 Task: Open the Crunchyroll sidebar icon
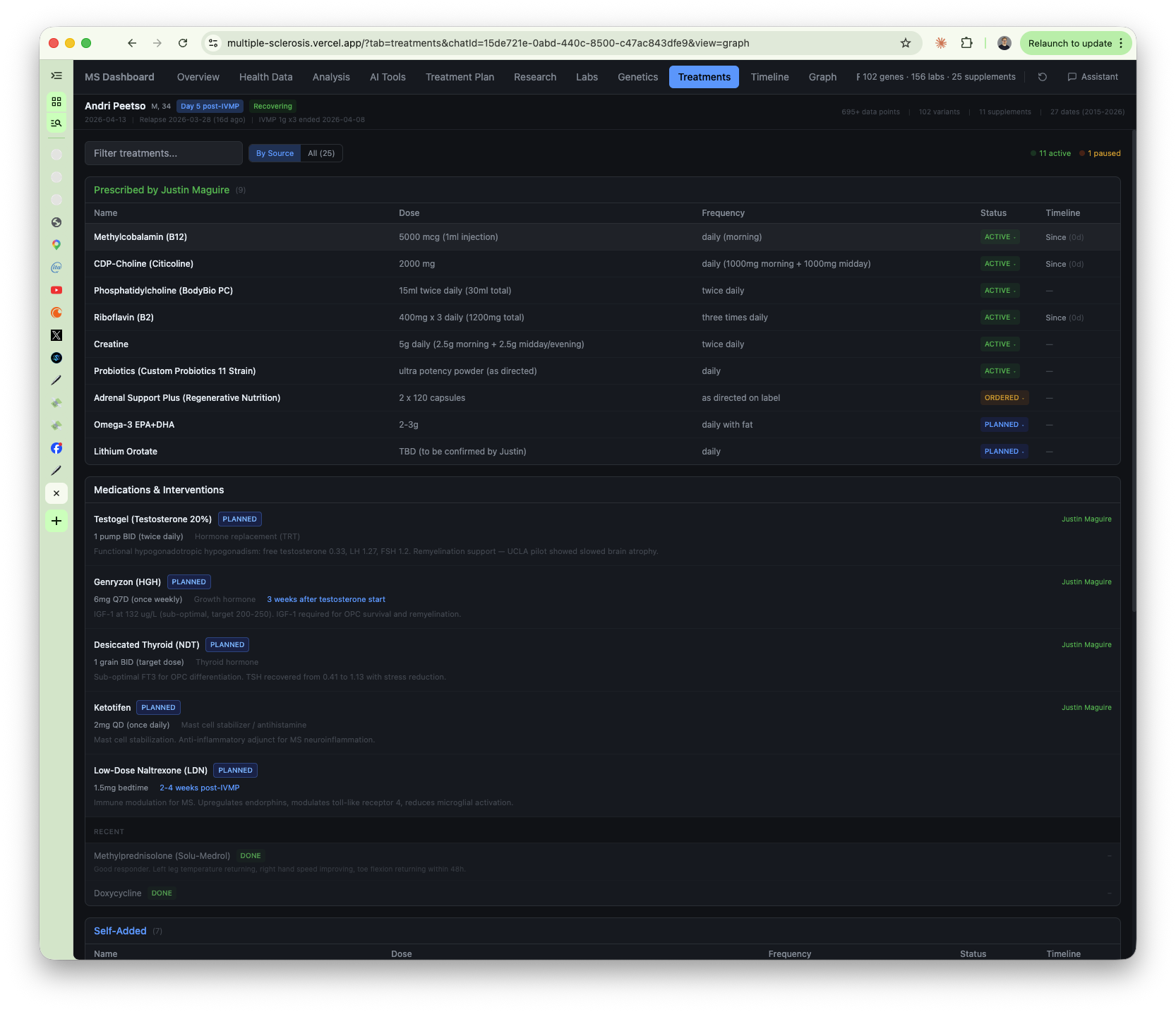click(56, 312)
